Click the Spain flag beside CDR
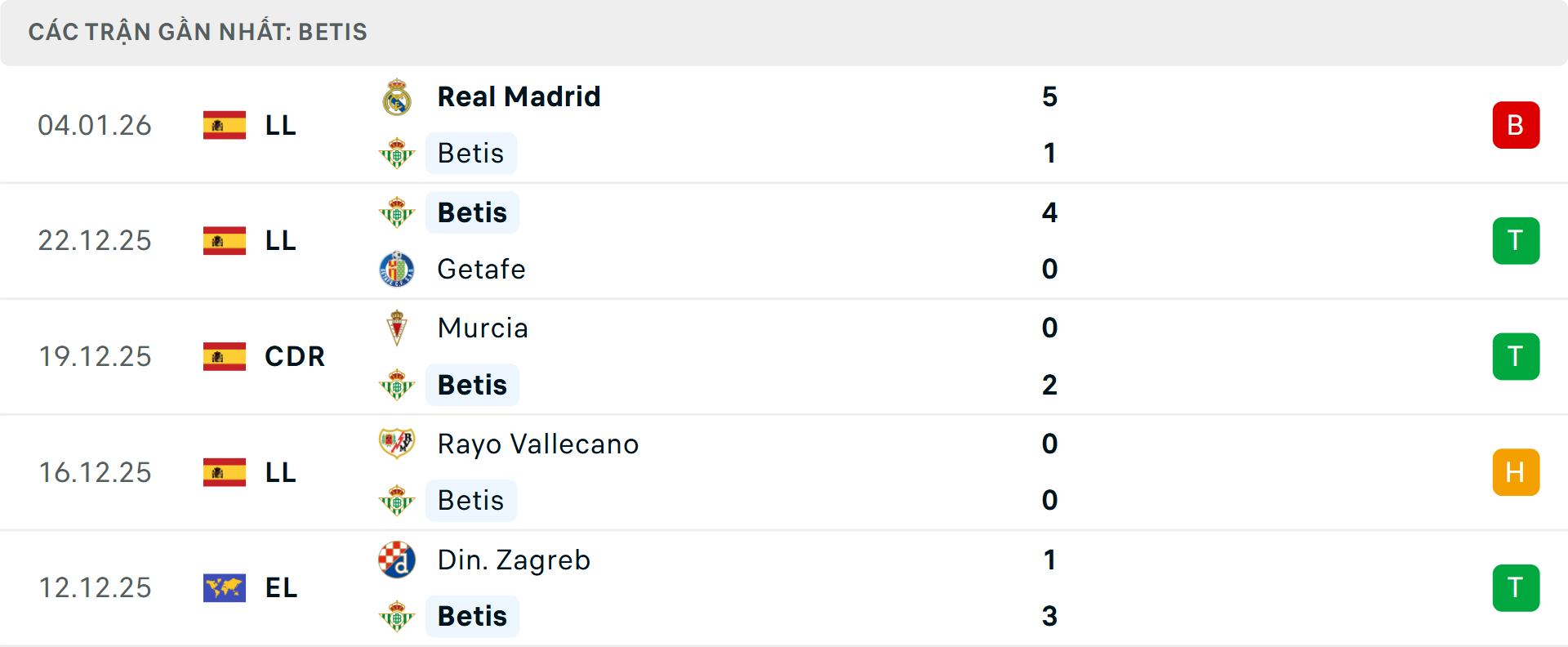Image resolution: width=1568 pixels, height=647 pixels. (225, 356)
